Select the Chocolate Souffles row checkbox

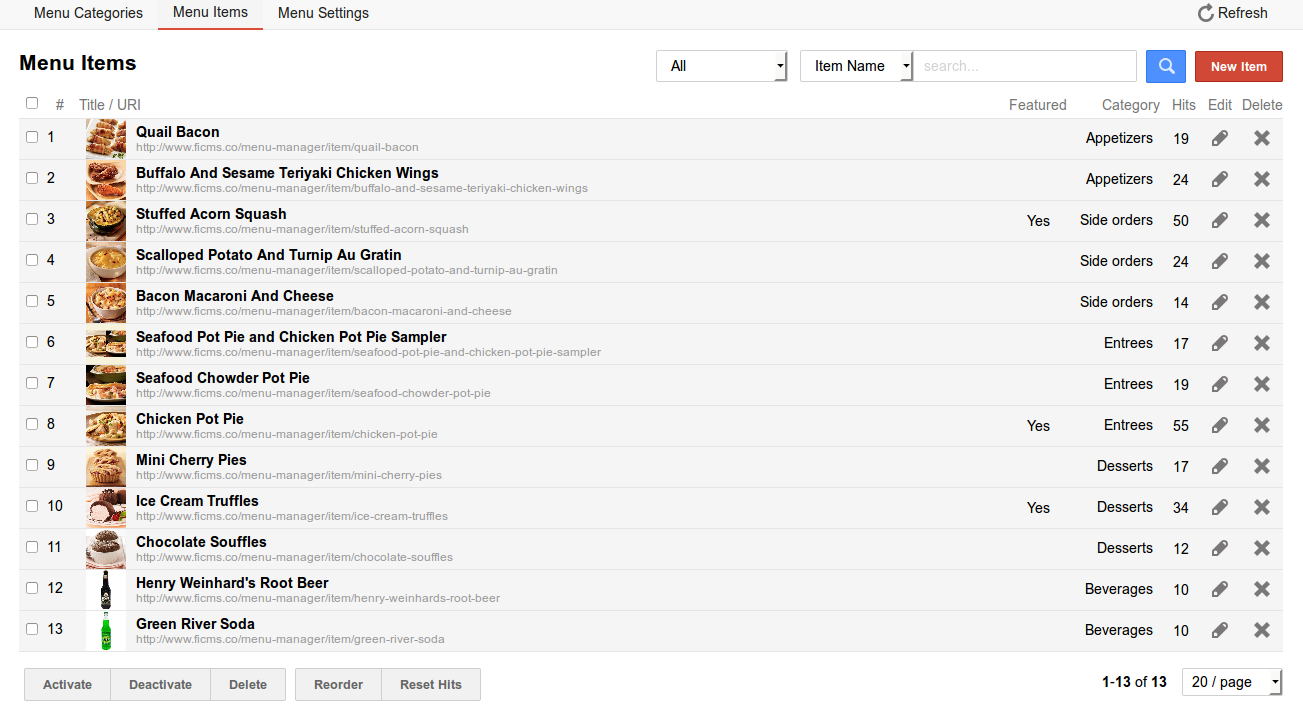pos(32,547)
